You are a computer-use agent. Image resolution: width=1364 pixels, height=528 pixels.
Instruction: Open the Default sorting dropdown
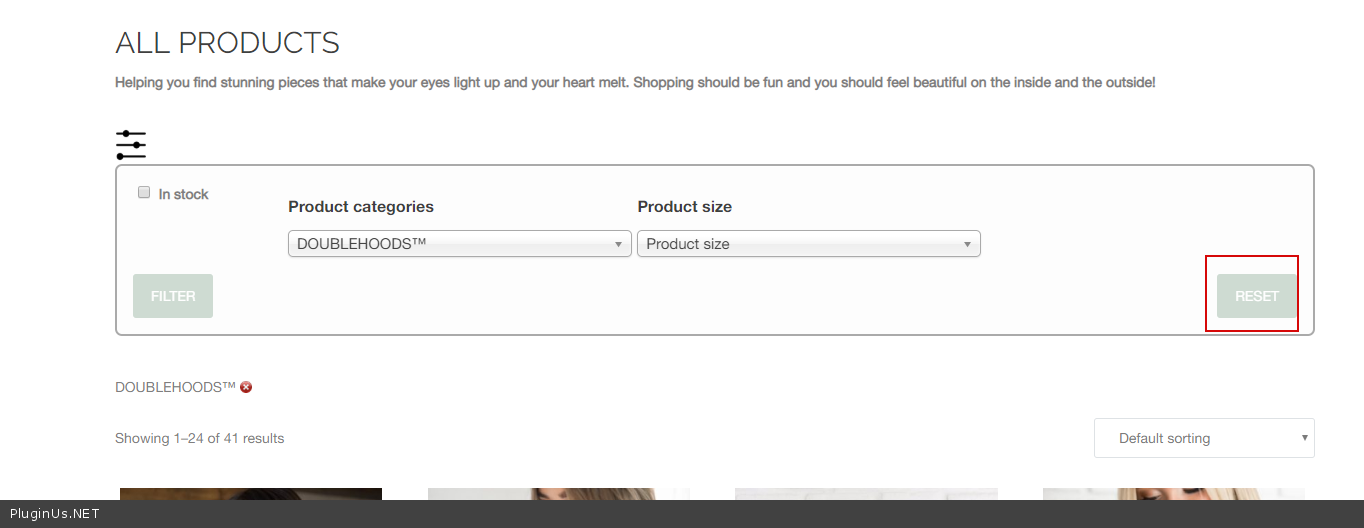(1204, 438)
